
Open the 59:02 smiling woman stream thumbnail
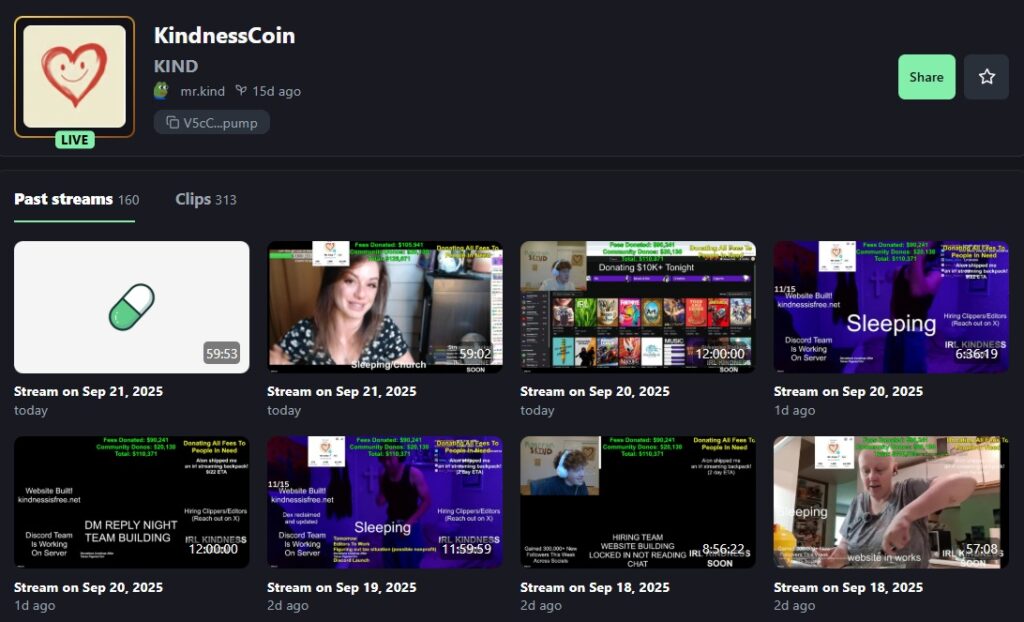[x=384, y=306]
